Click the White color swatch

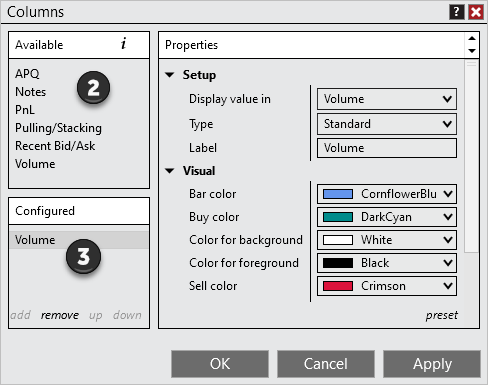click(338, 240)
